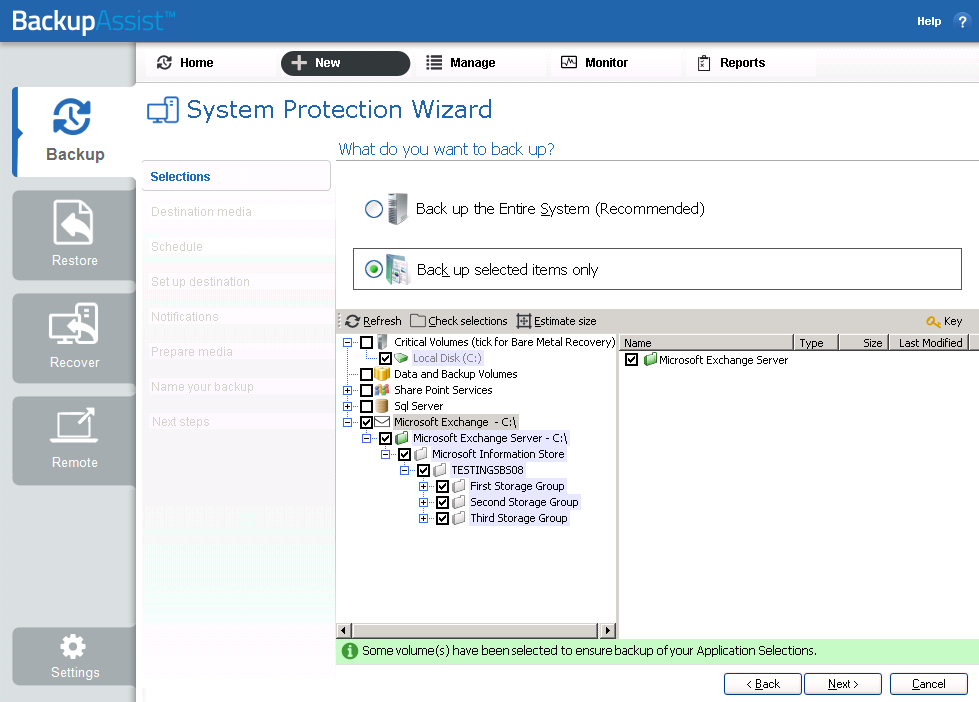The image size is (979, 702).
Task: Click the Help question mark icon
Action: click(962, 21)
